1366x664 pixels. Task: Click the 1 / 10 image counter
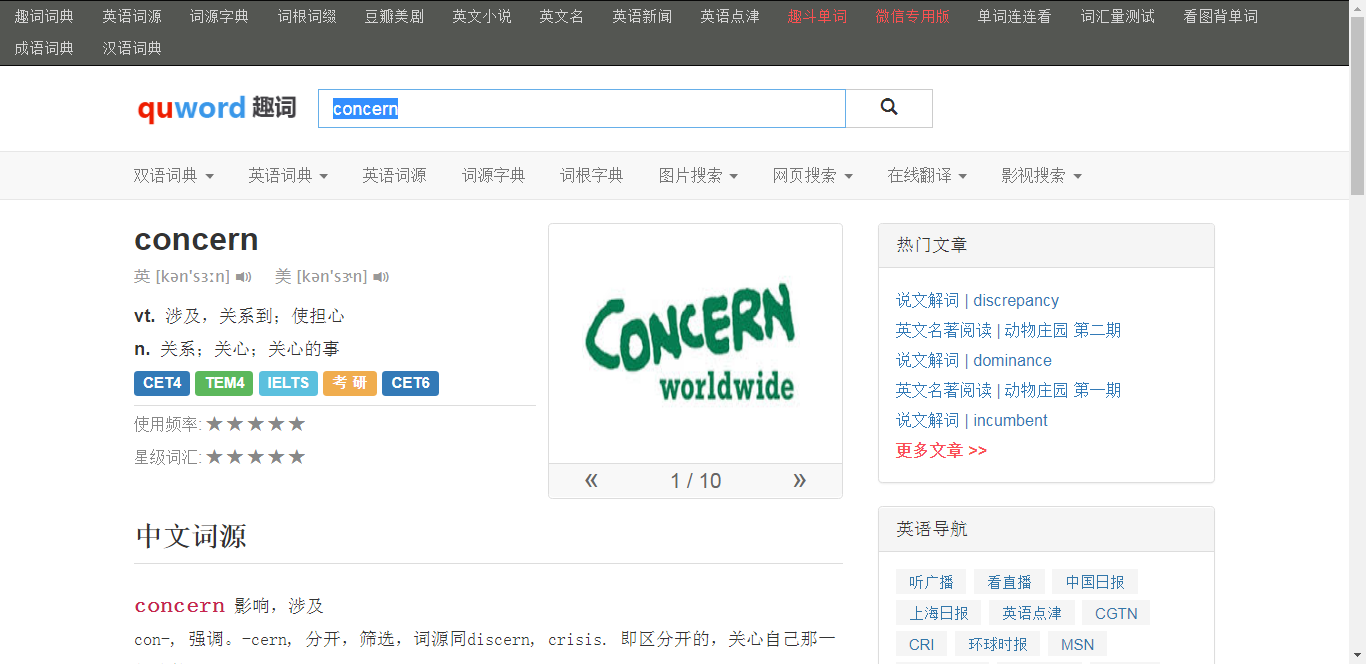coord(695,481)
